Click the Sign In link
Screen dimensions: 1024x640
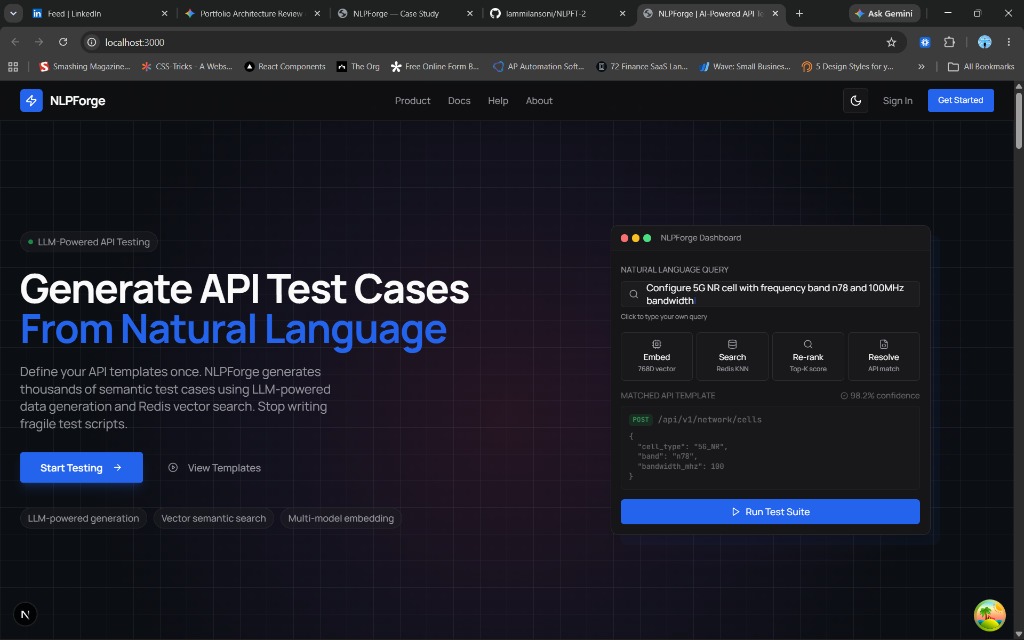tap(897, 101)
